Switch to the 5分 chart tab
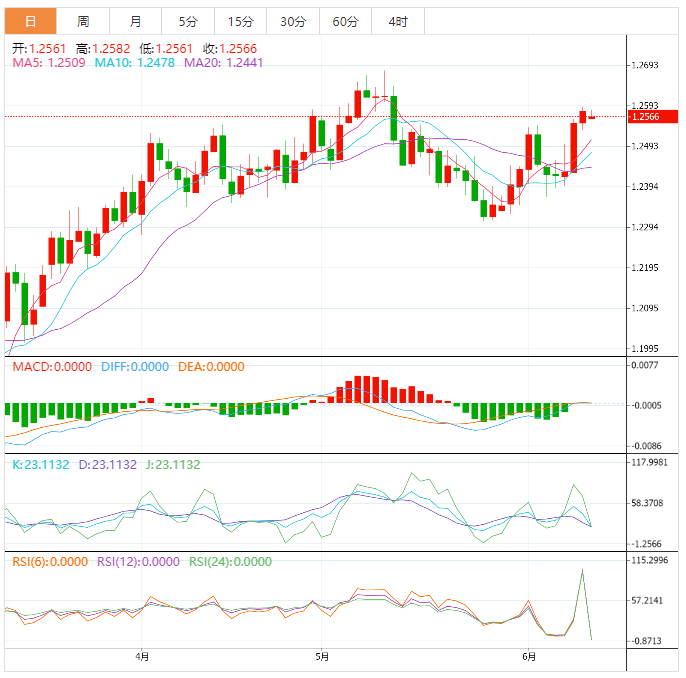This screenshot has height=678, width=686. point(188,21)
